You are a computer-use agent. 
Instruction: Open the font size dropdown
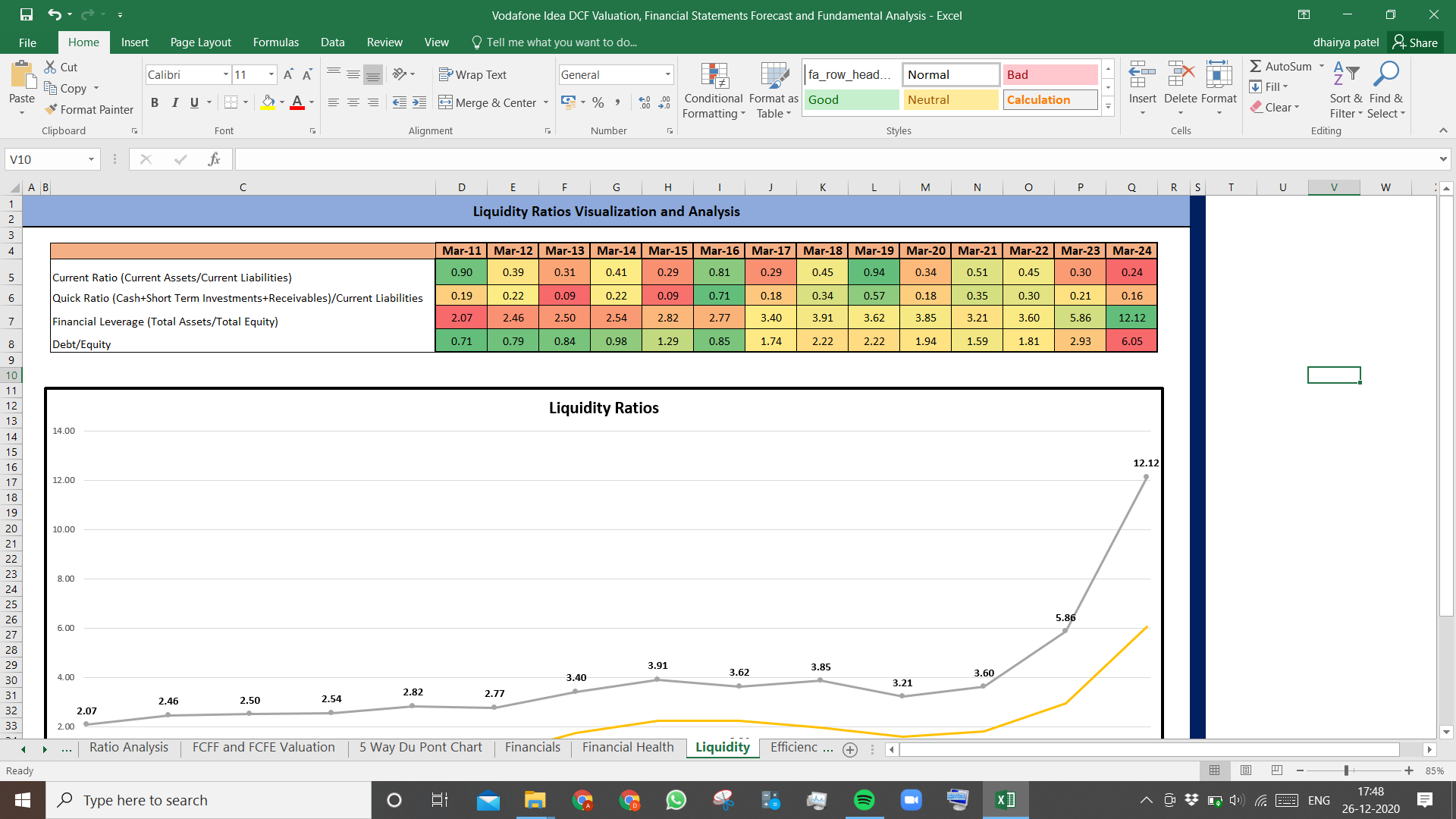(x=271, y=74)
